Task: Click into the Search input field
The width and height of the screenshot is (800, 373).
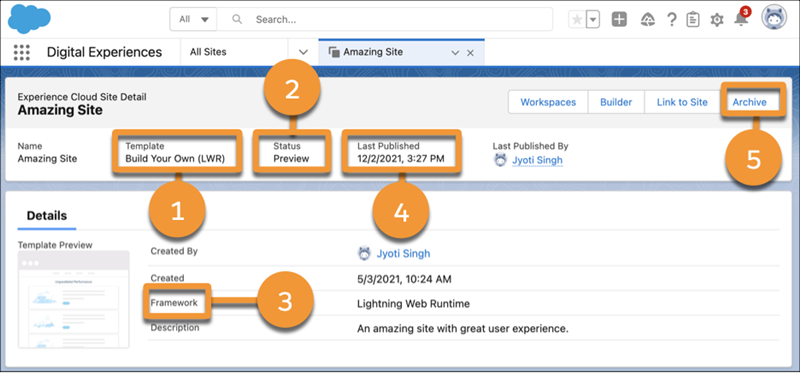Action: tap(385, 19)
